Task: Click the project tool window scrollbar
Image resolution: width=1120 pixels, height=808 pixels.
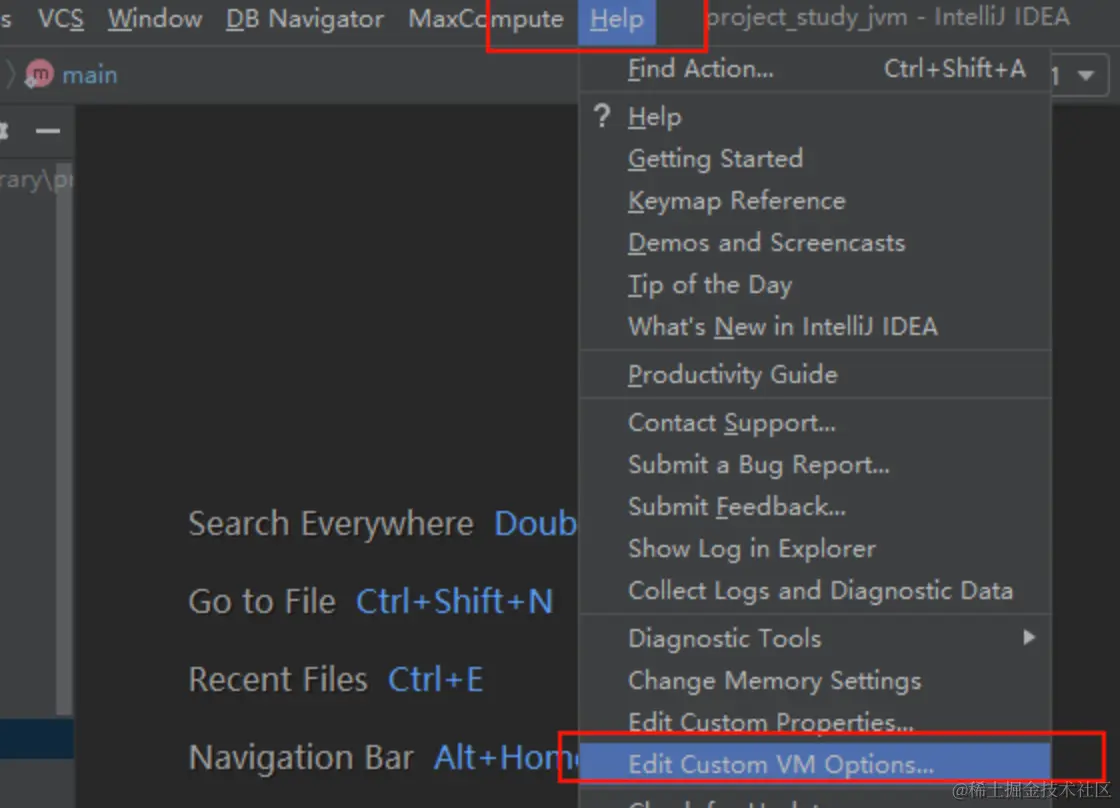Action: (x=64, y=439)
